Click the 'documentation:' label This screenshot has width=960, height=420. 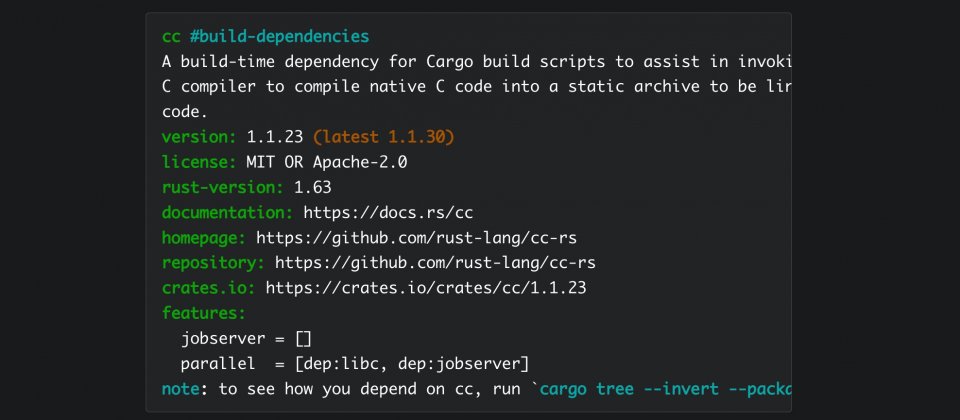[x=228, y=212]
